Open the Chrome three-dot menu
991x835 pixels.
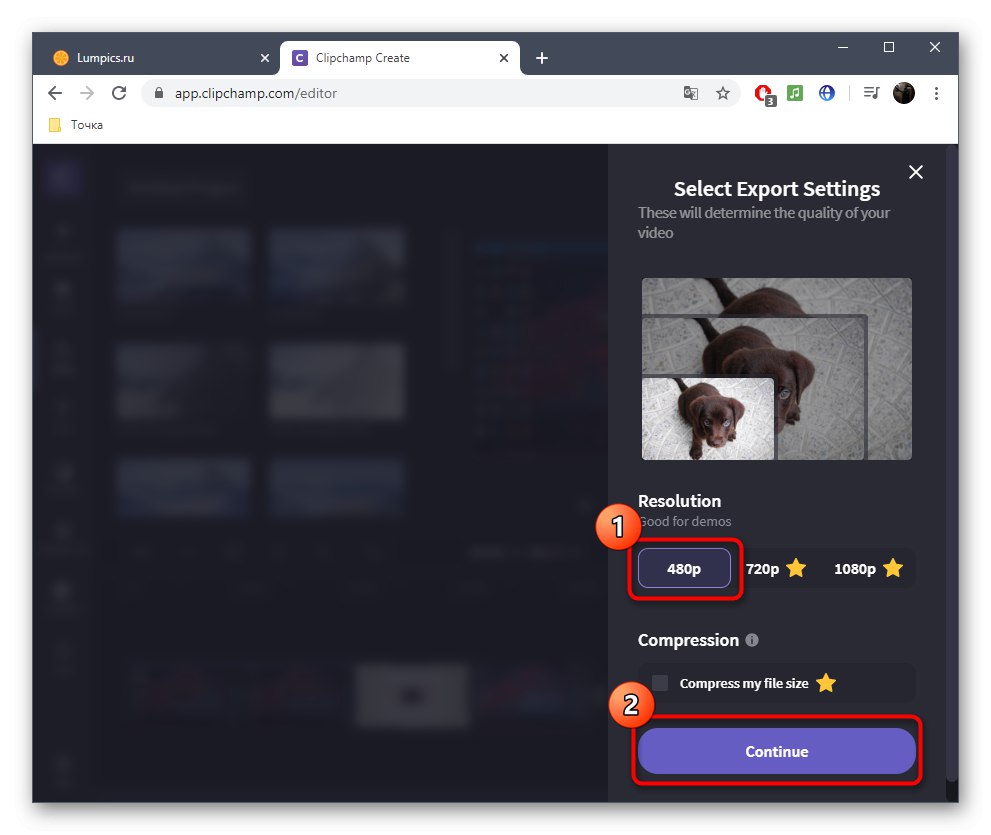(x=936, y=92)
